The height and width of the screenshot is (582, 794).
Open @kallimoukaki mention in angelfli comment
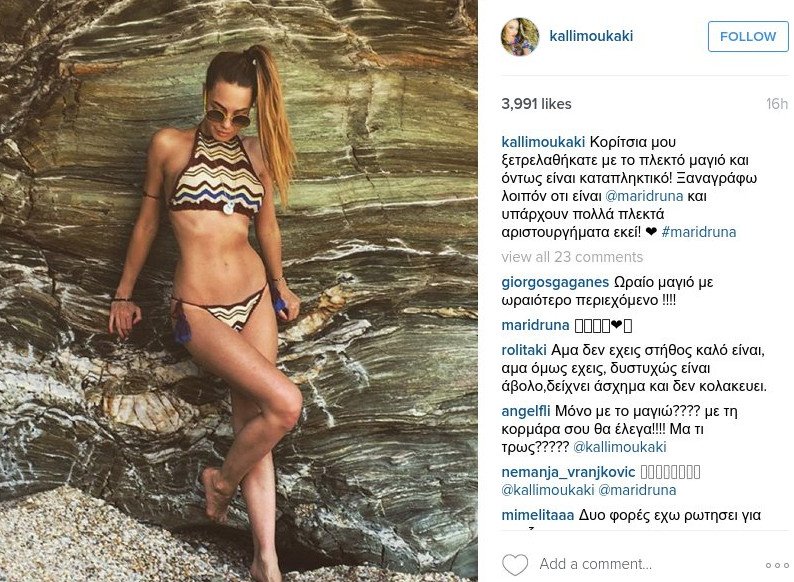click(620, 447)
